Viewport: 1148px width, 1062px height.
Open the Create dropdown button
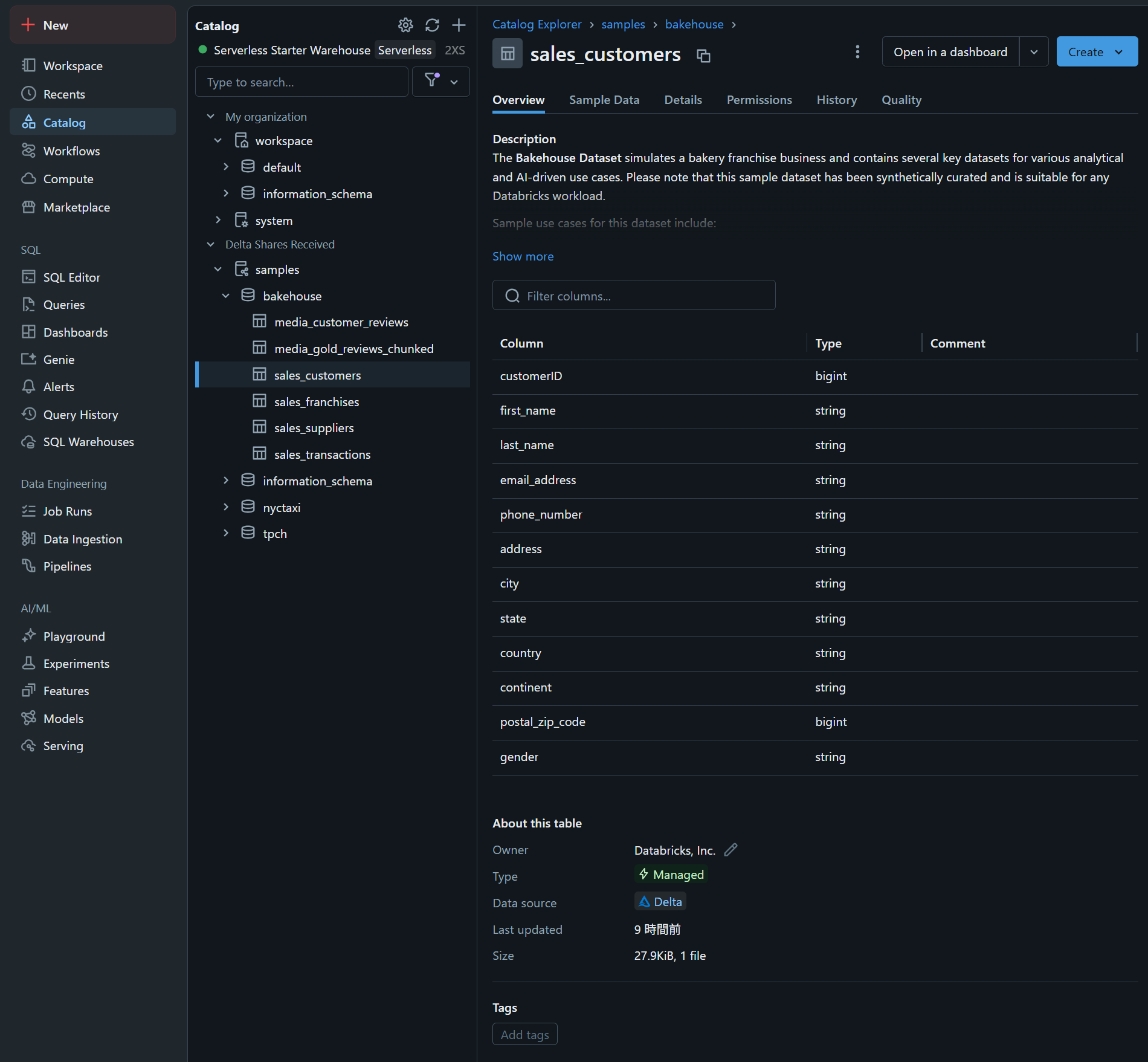coord(1097,52)
